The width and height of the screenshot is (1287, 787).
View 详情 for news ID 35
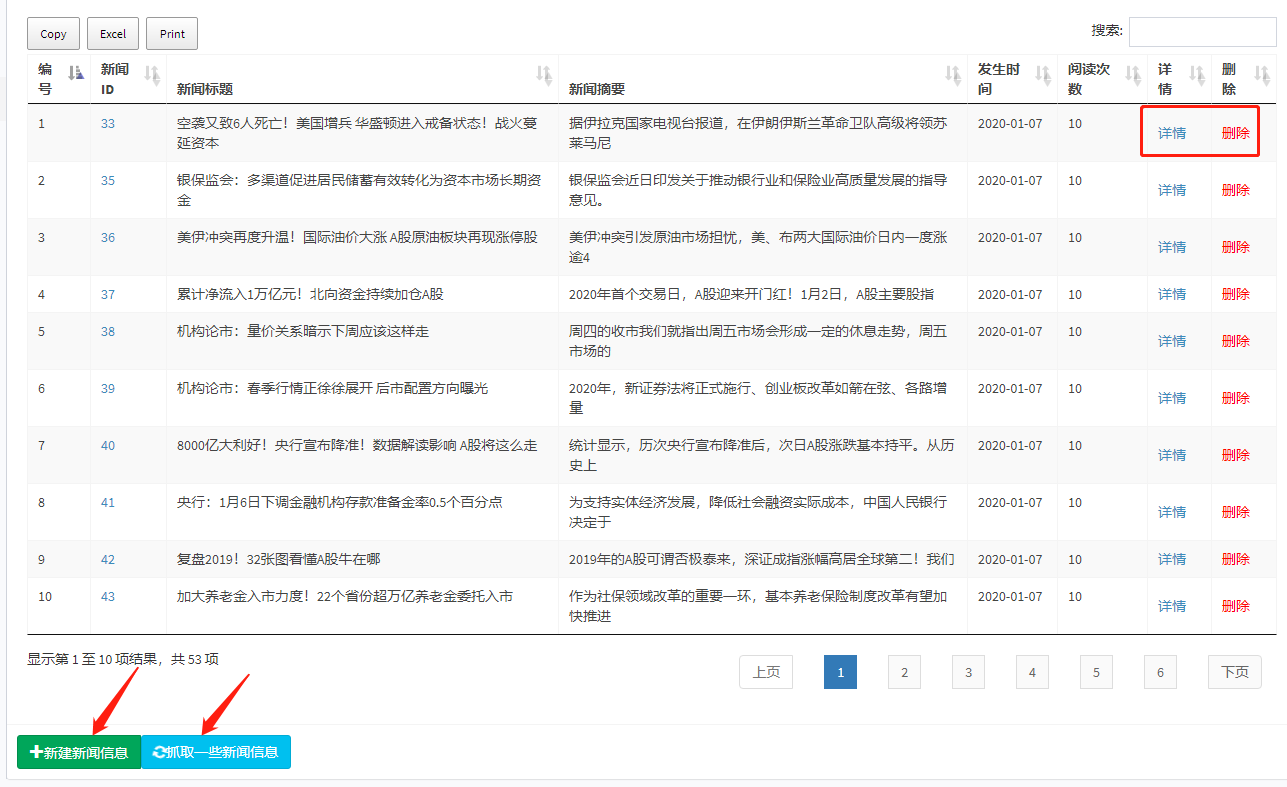pos(1172,190)
